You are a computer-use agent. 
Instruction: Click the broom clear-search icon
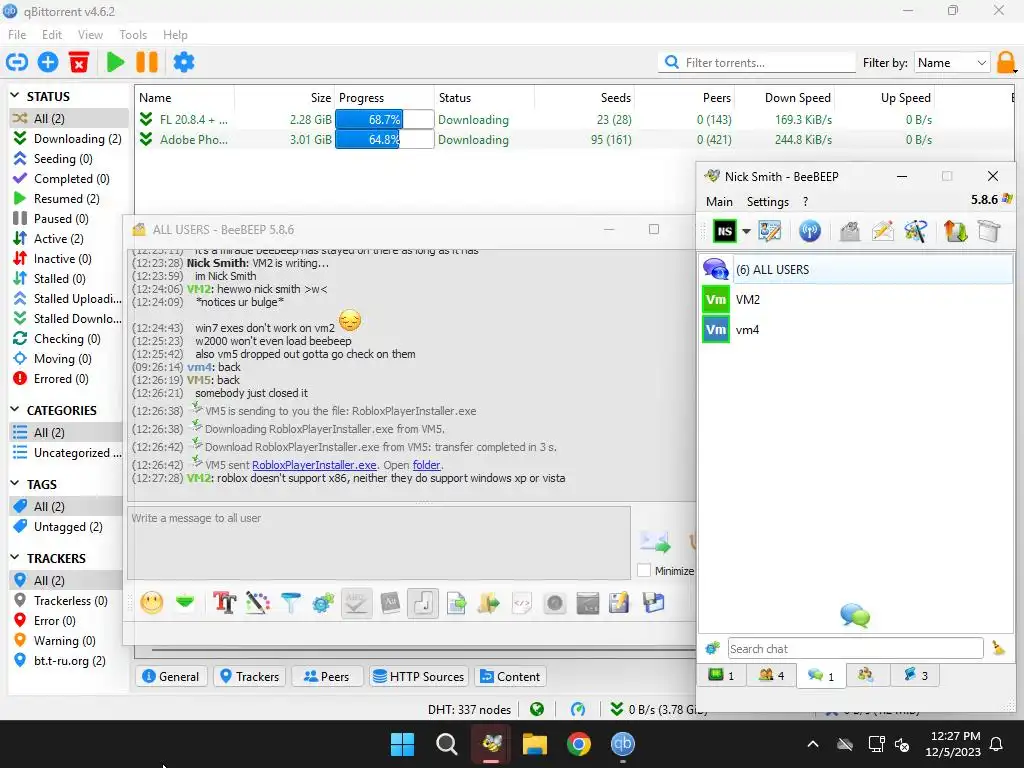pyautogui.click(x=998, y=648)
